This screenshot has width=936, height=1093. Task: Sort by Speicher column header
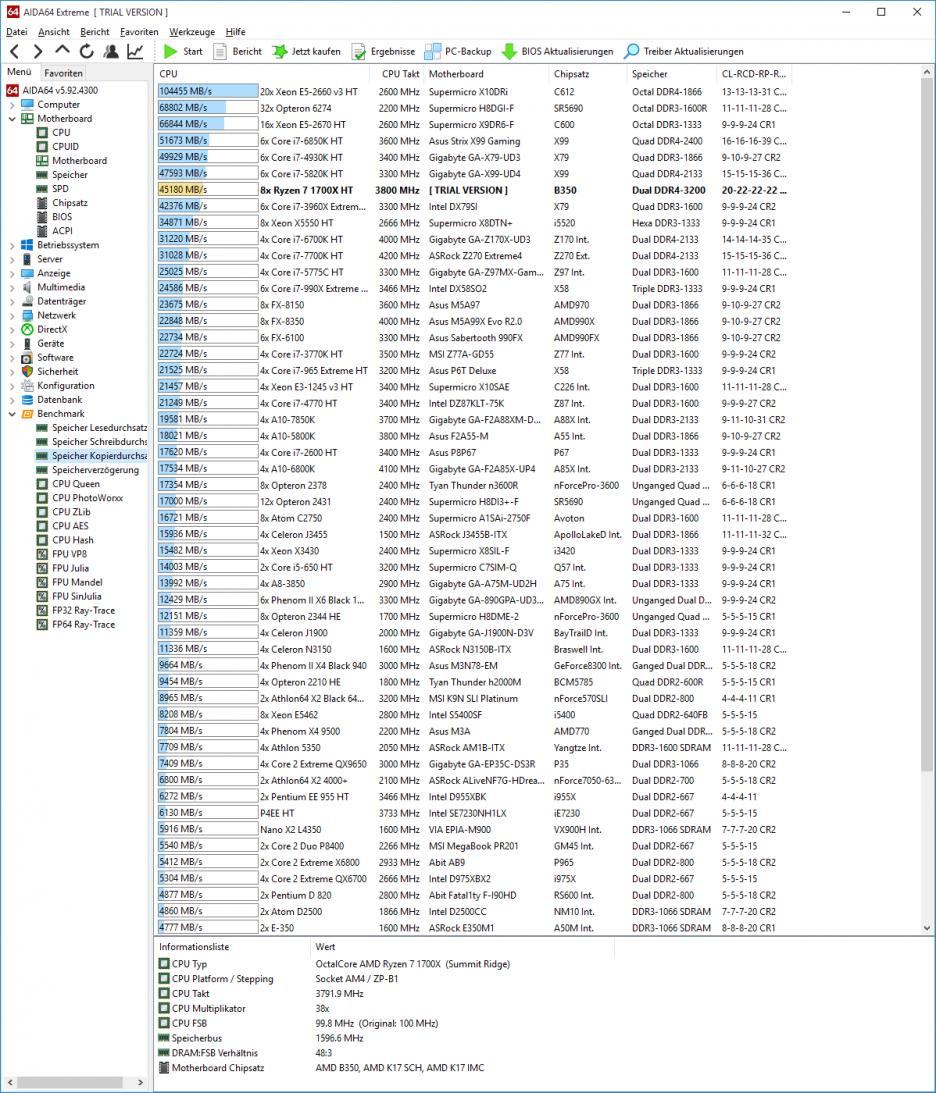[673, 74]
